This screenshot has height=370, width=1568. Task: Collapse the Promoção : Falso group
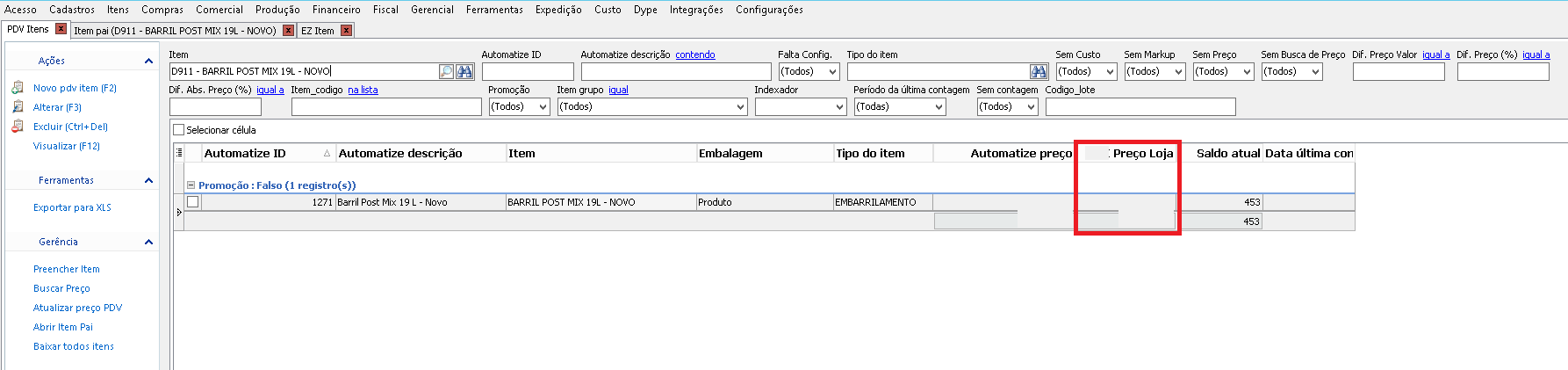[x=191, y=185]
